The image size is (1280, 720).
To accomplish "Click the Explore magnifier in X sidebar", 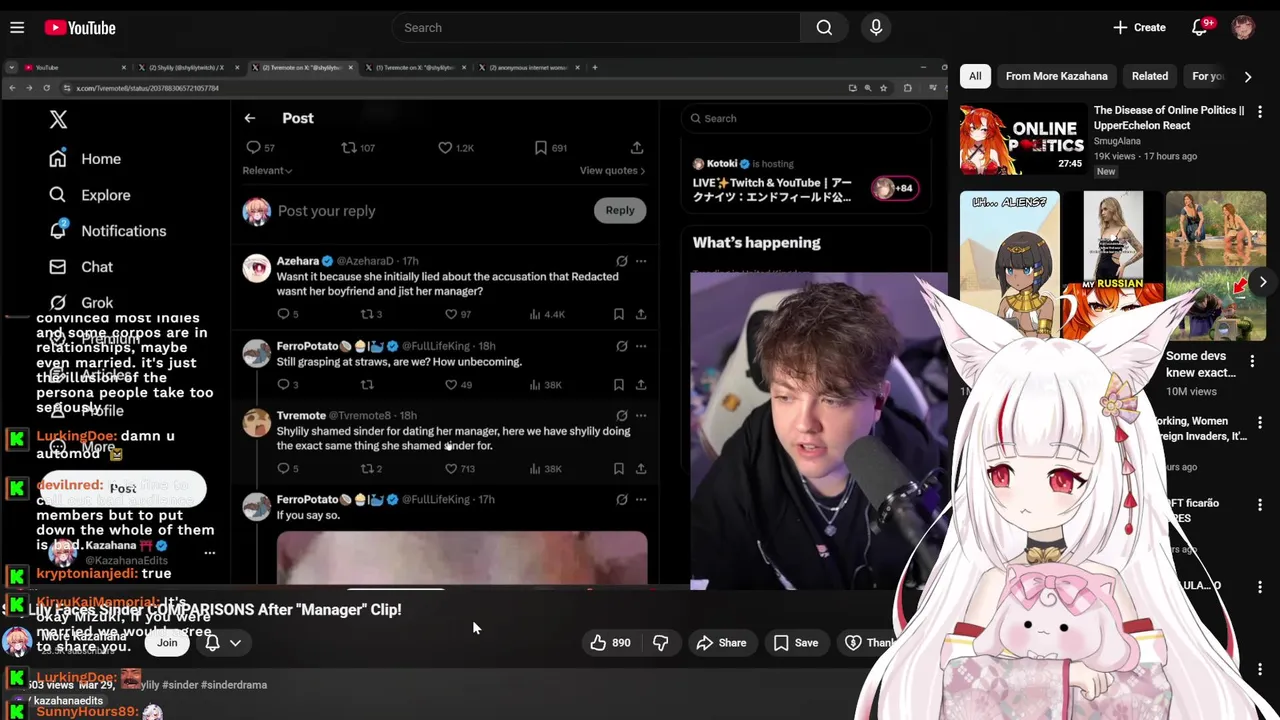I will 58,195.
